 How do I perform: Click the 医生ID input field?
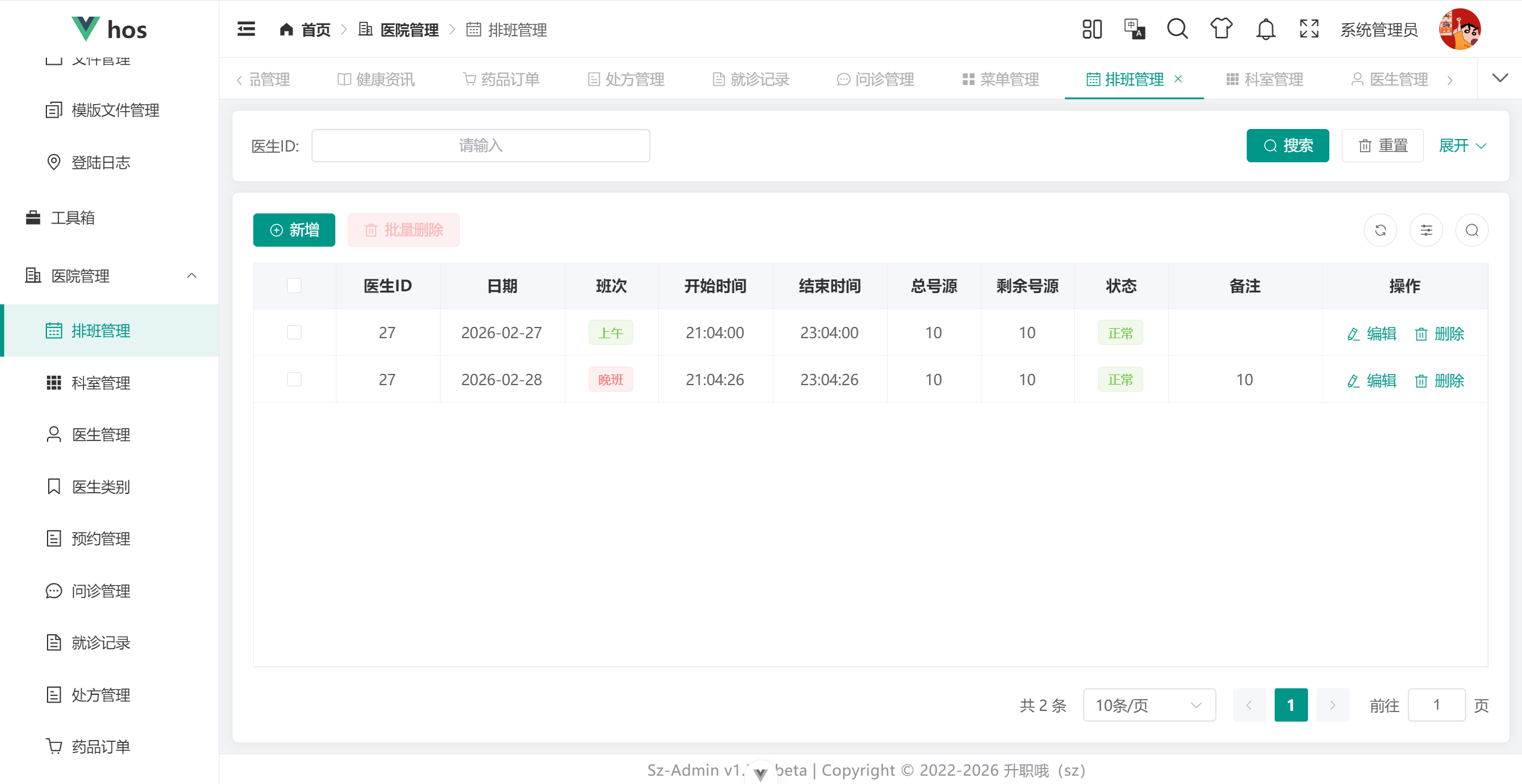480,146
